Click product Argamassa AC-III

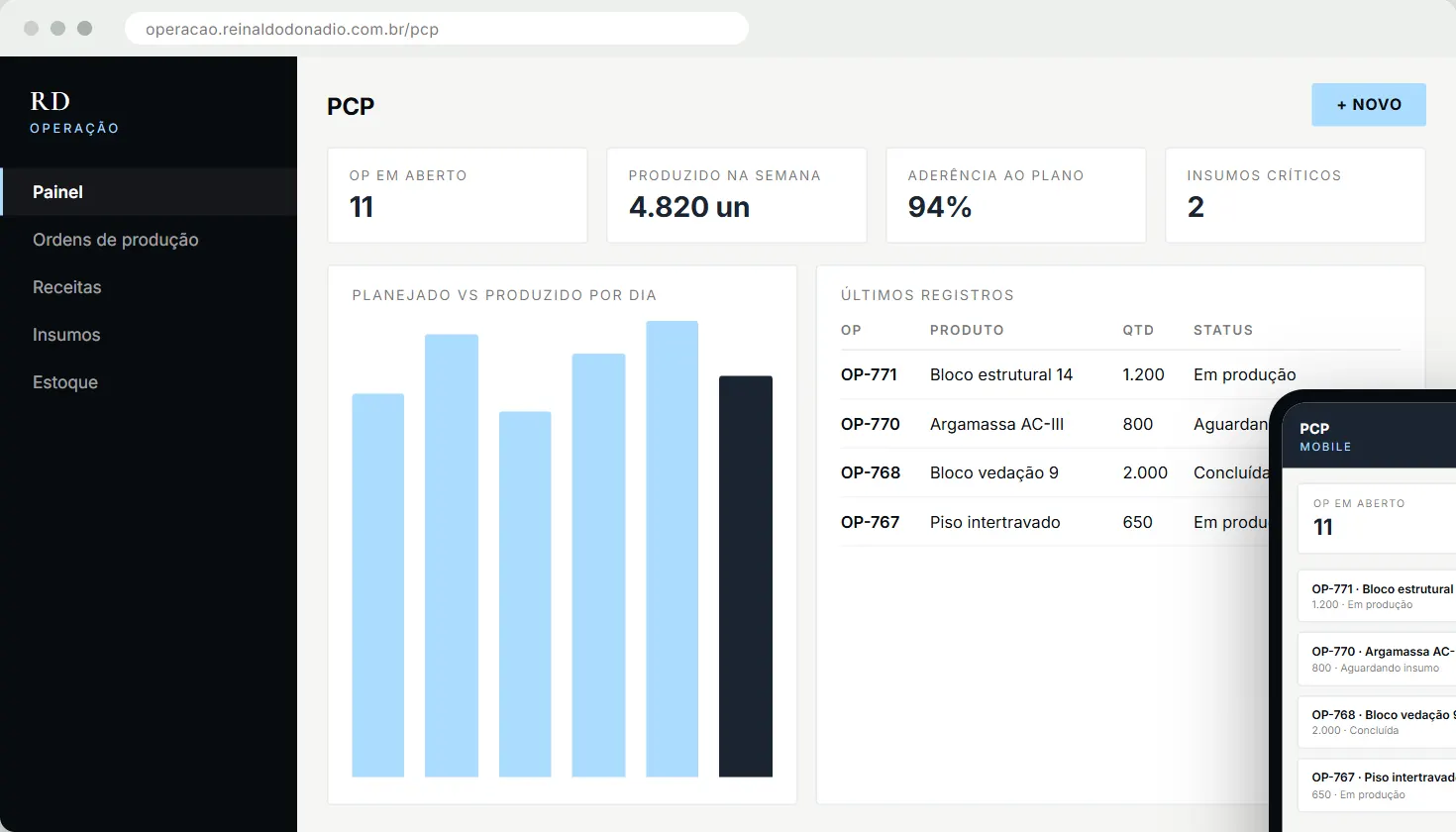pyautogui.click(x=996, y=424)
